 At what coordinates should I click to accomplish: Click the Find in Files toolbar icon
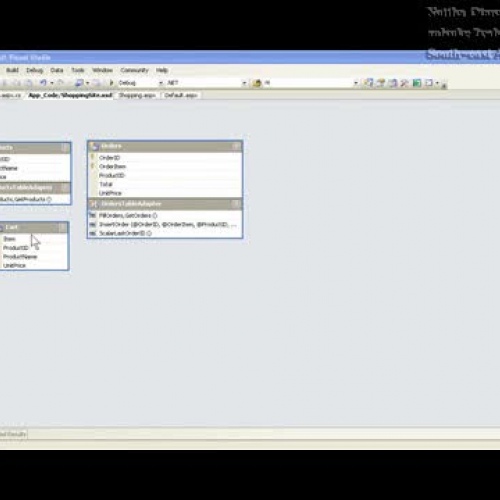pos(257,83)
